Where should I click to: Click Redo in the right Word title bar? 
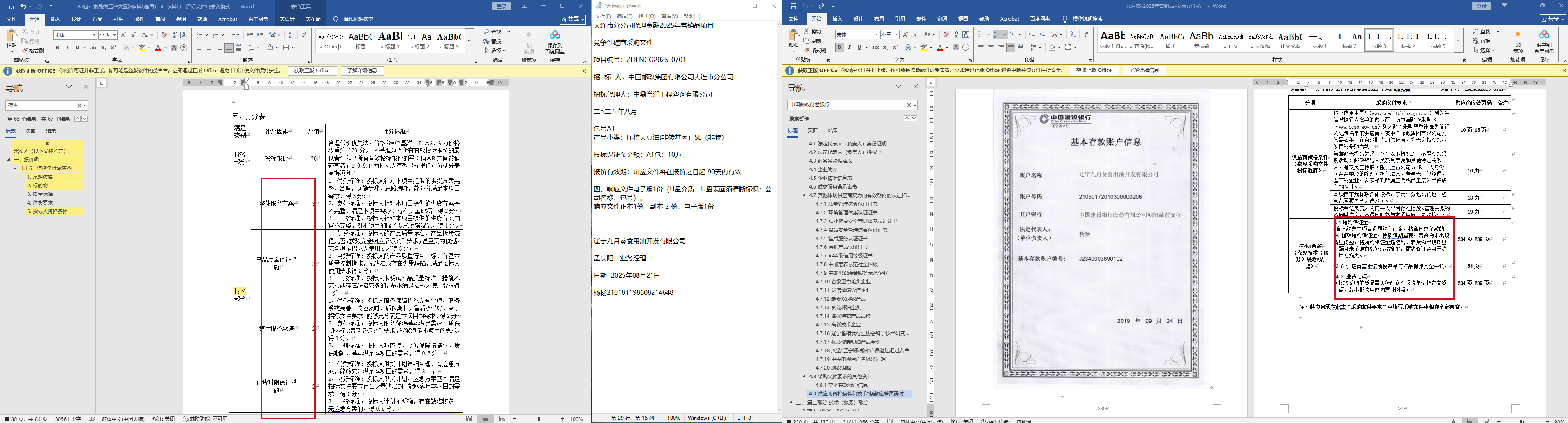coord(821,6)
